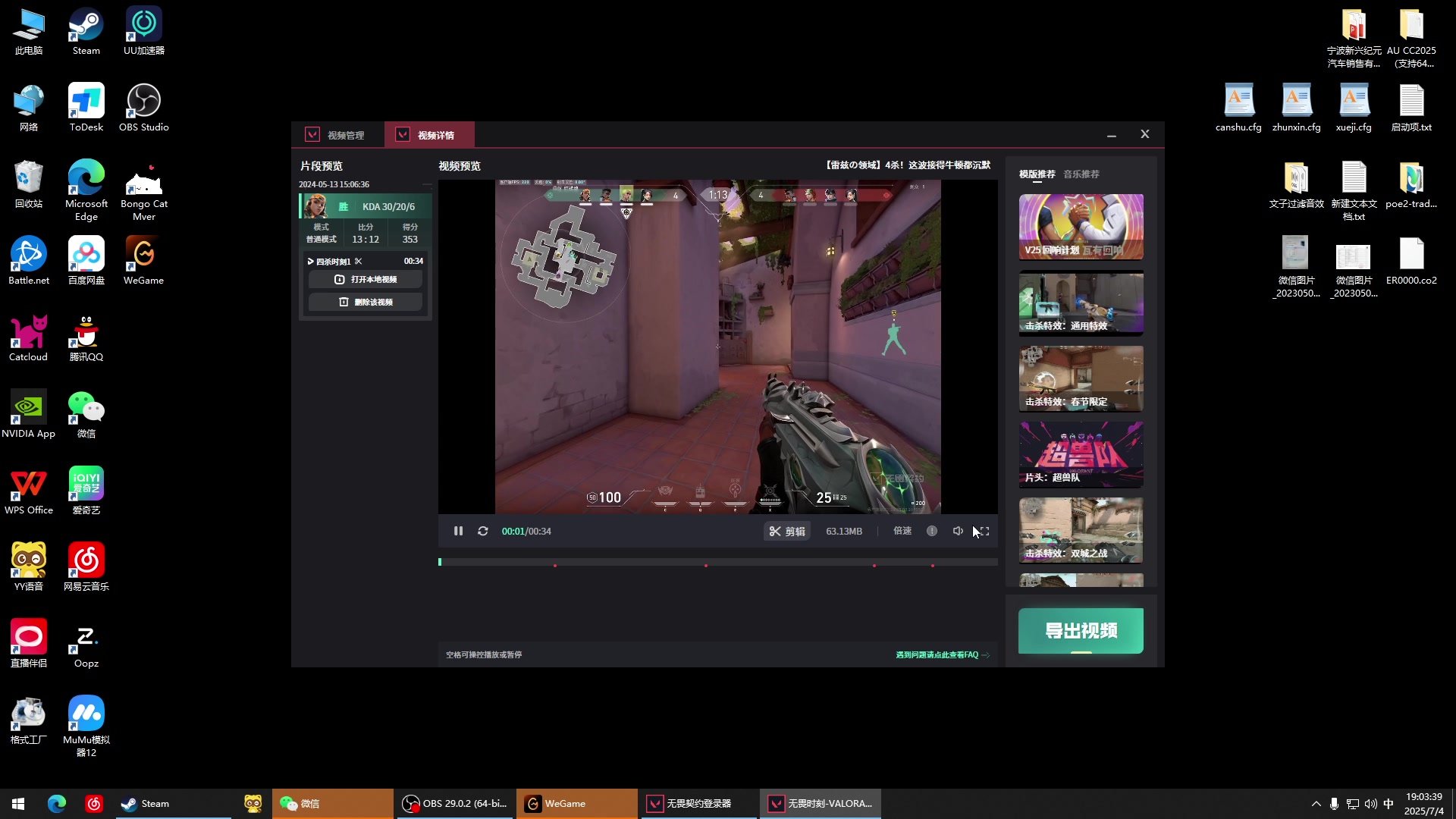Open MuMu模拟器12 desktop icon
This screenshot has width=1456, height=819.
click(x=86, y=726)
